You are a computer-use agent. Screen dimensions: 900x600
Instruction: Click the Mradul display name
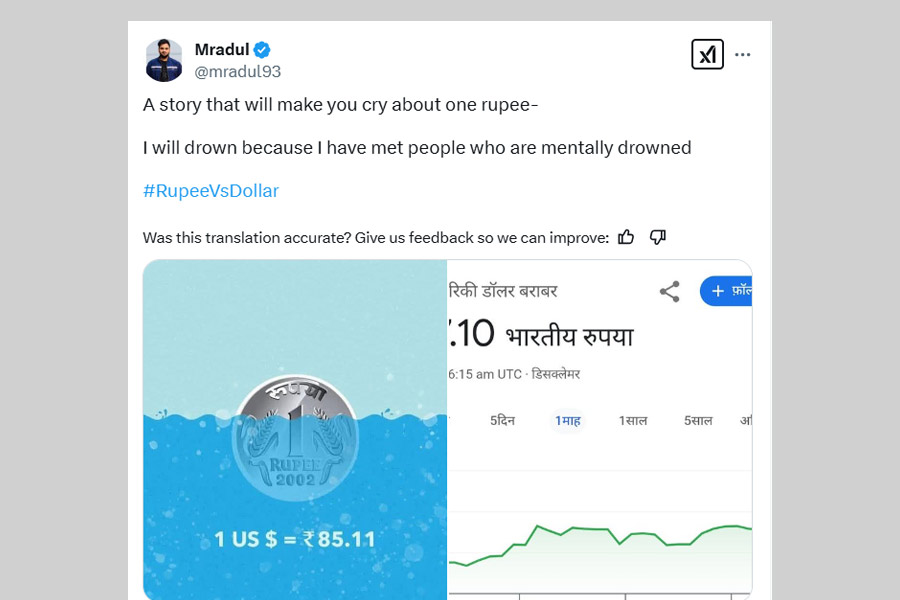(221, 49)
